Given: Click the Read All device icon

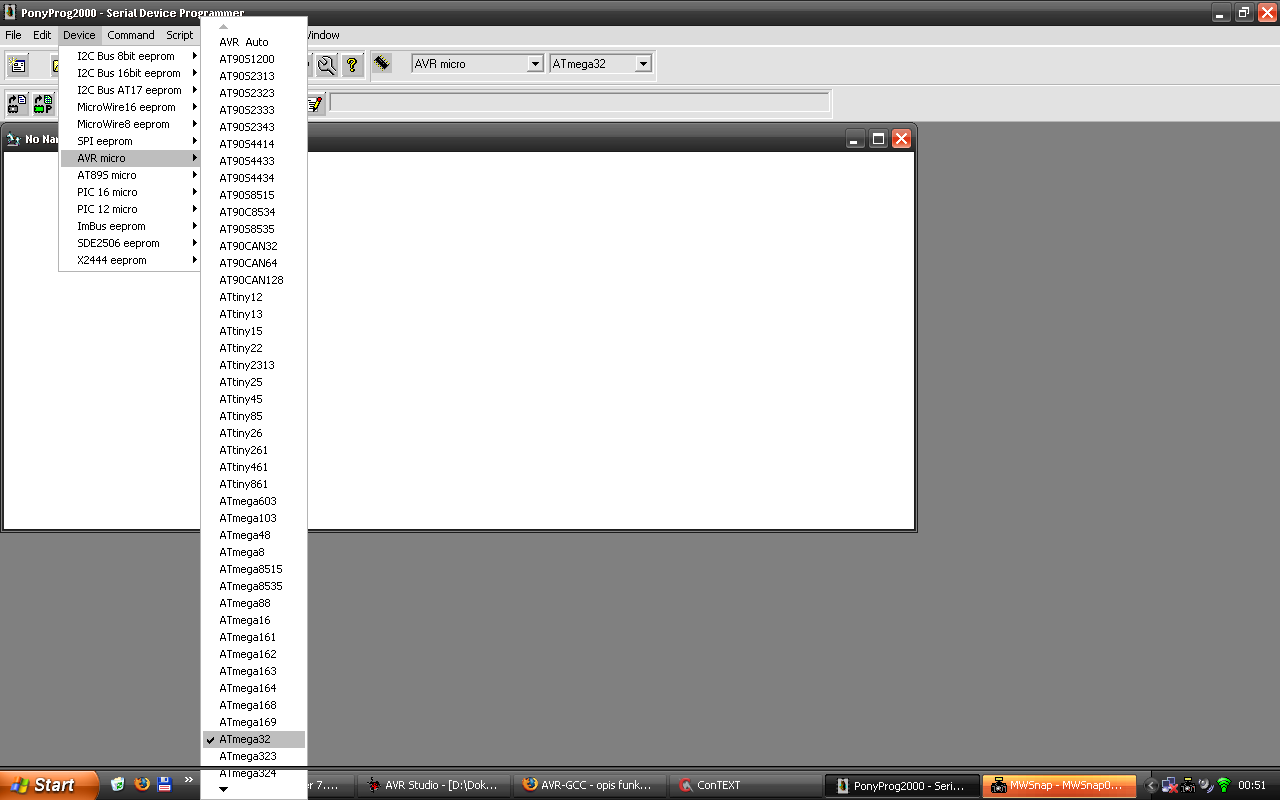Looking at the screenshot, I should (x=18, y=103).
